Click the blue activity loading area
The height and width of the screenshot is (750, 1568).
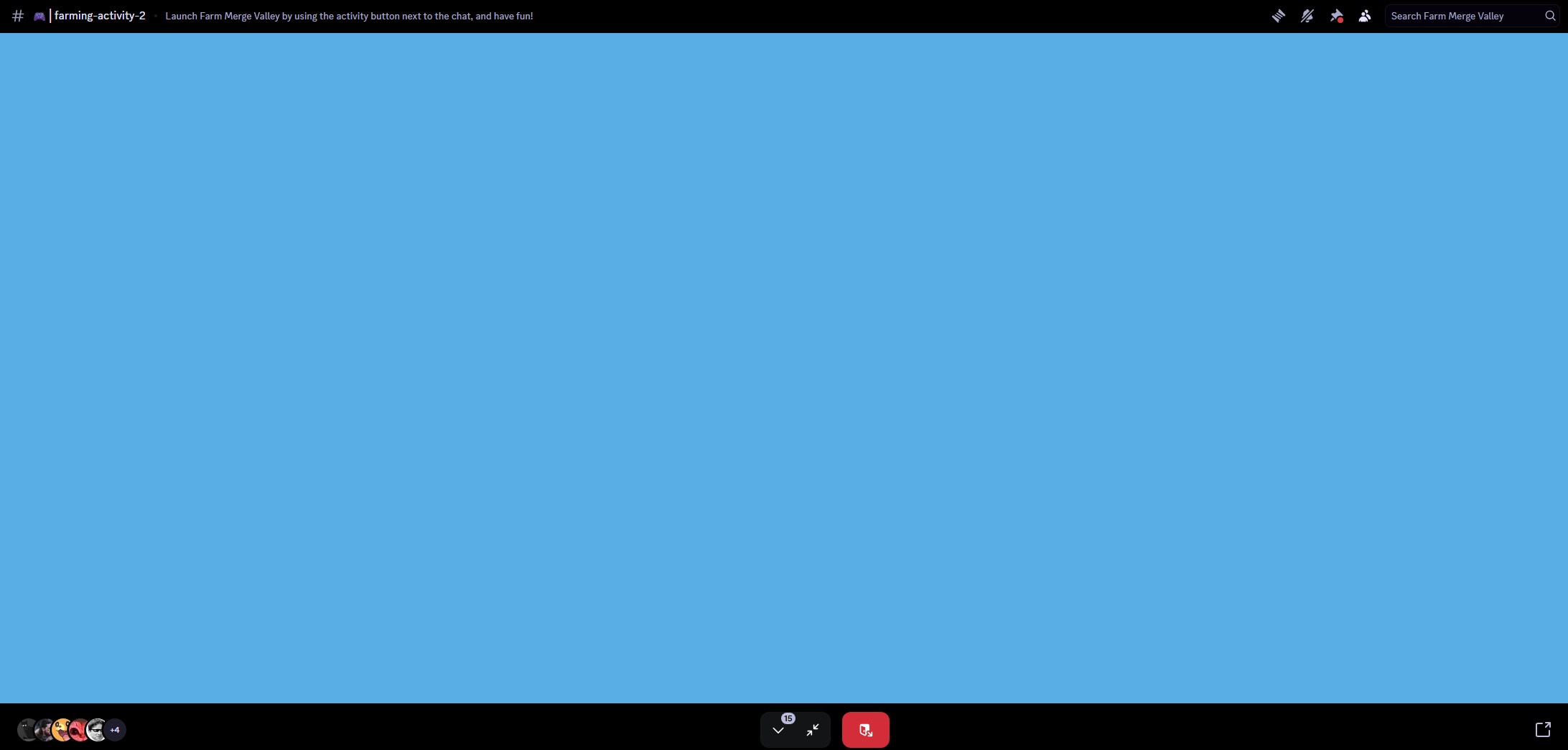coord(784,368)
